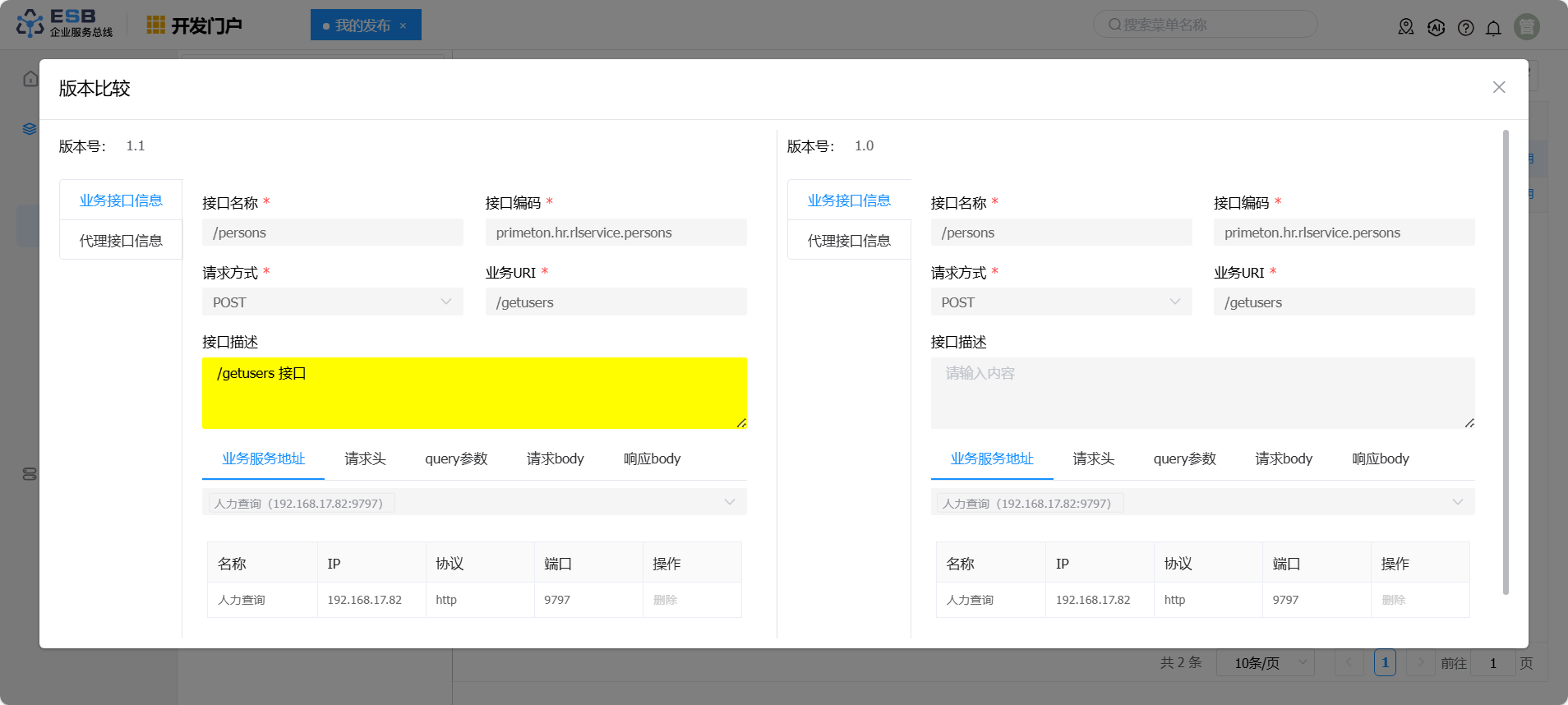Click the home icon in sidebar
The width and height of the screenshot is (1568, 705).
click(x=30, y=79)
